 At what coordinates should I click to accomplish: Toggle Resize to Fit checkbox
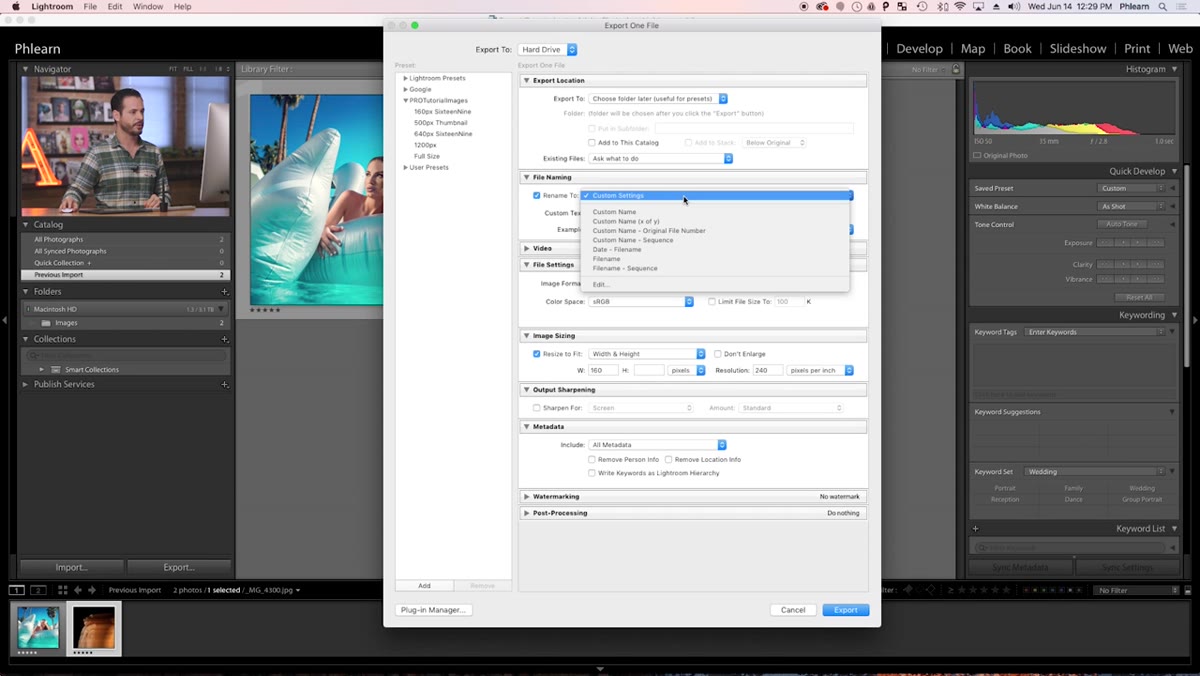[537, 354]
